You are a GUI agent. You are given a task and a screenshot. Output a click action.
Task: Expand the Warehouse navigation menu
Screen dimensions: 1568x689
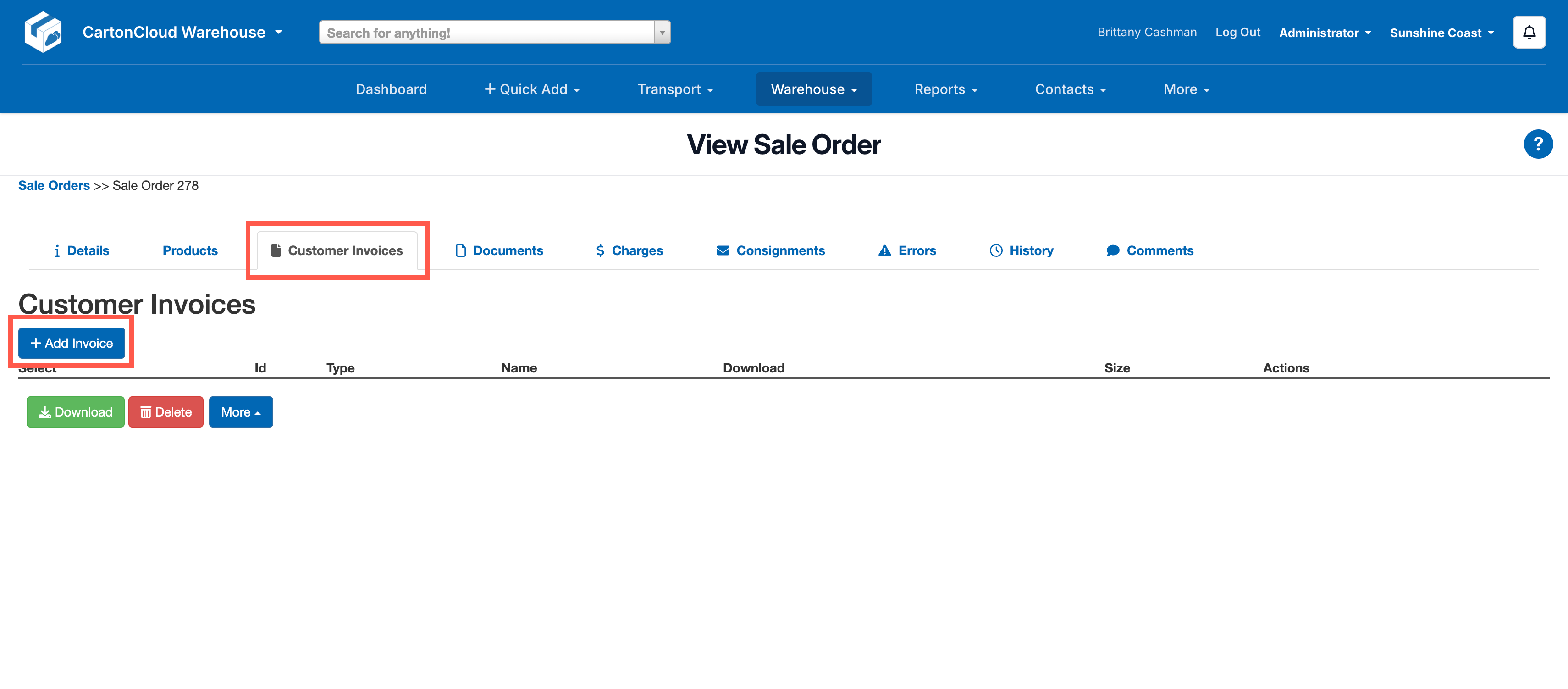pyautogui.click(x=813, y=89)
